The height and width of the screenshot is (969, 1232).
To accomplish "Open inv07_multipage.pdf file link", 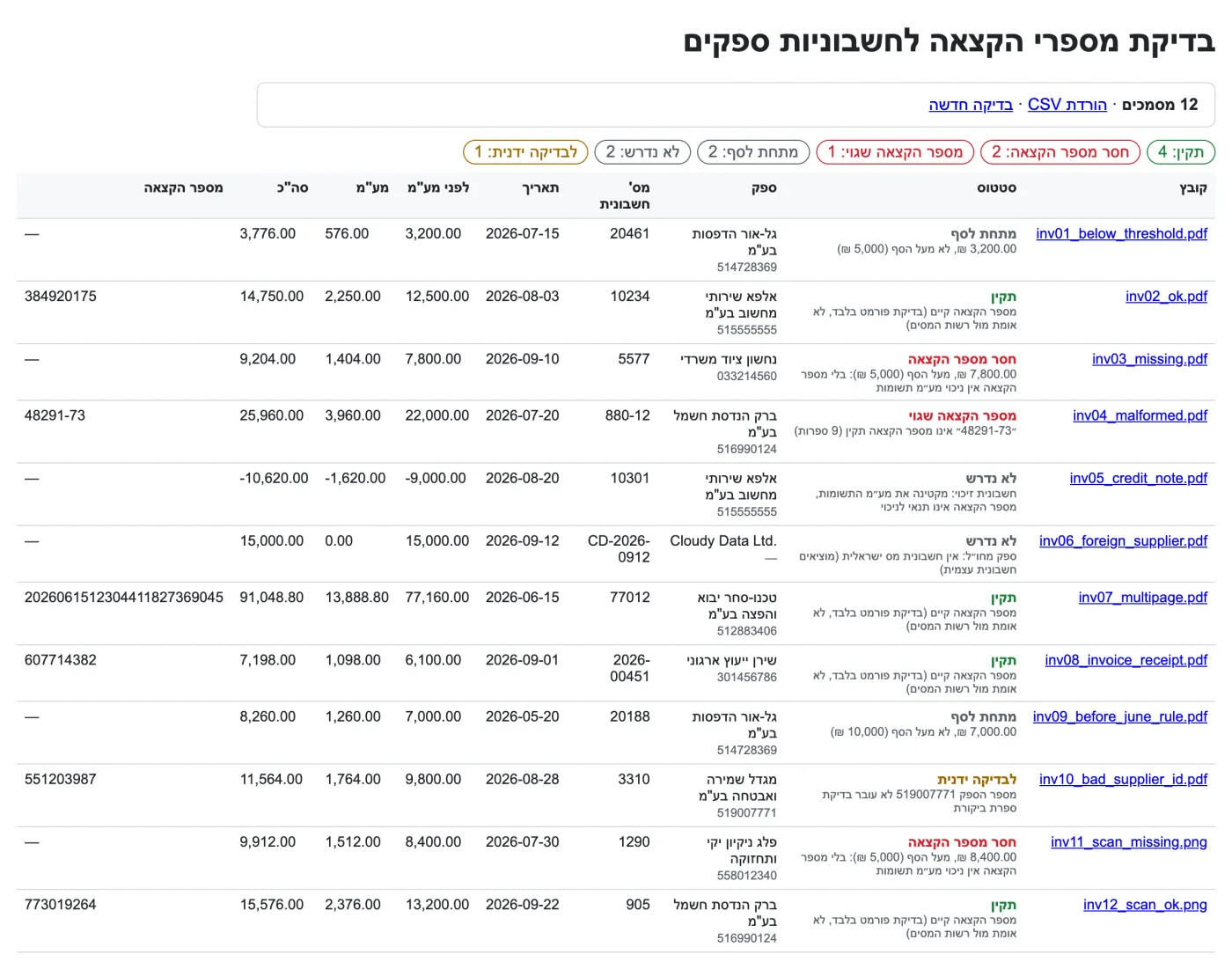I will tap(1143, 598).
